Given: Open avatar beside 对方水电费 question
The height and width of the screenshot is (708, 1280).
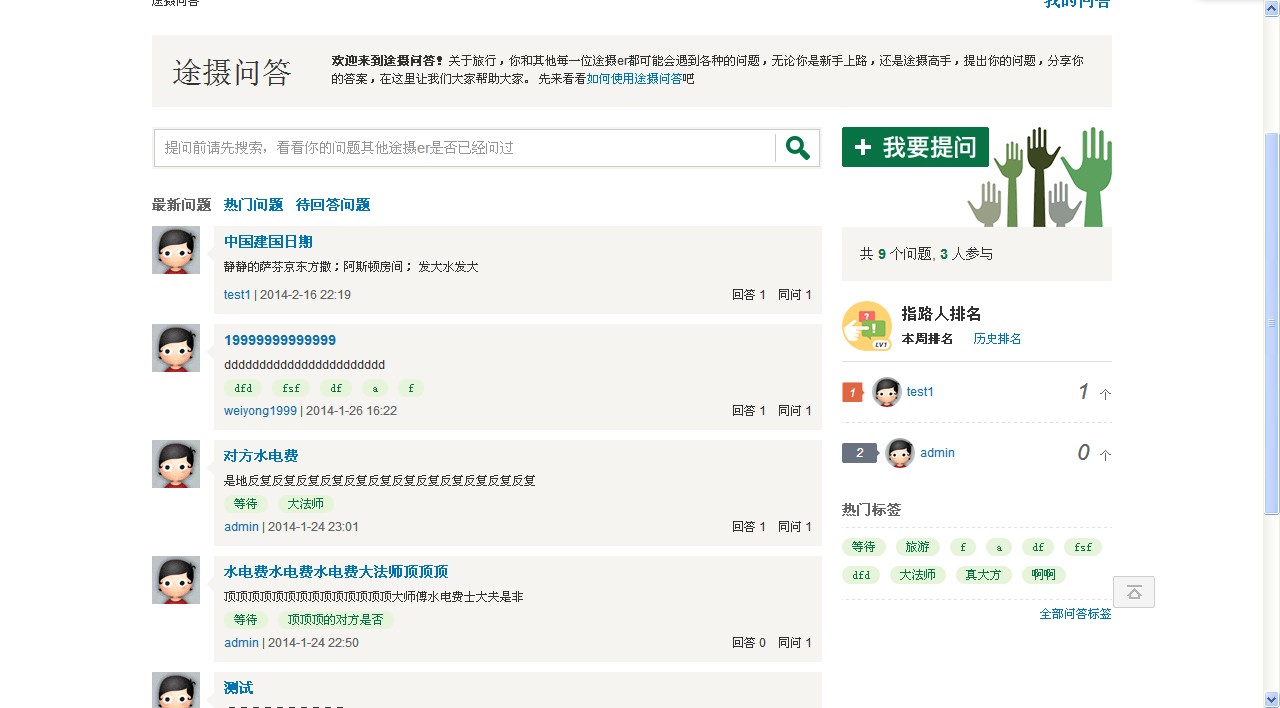Looking at the screenshot, I should coord(176,464).
